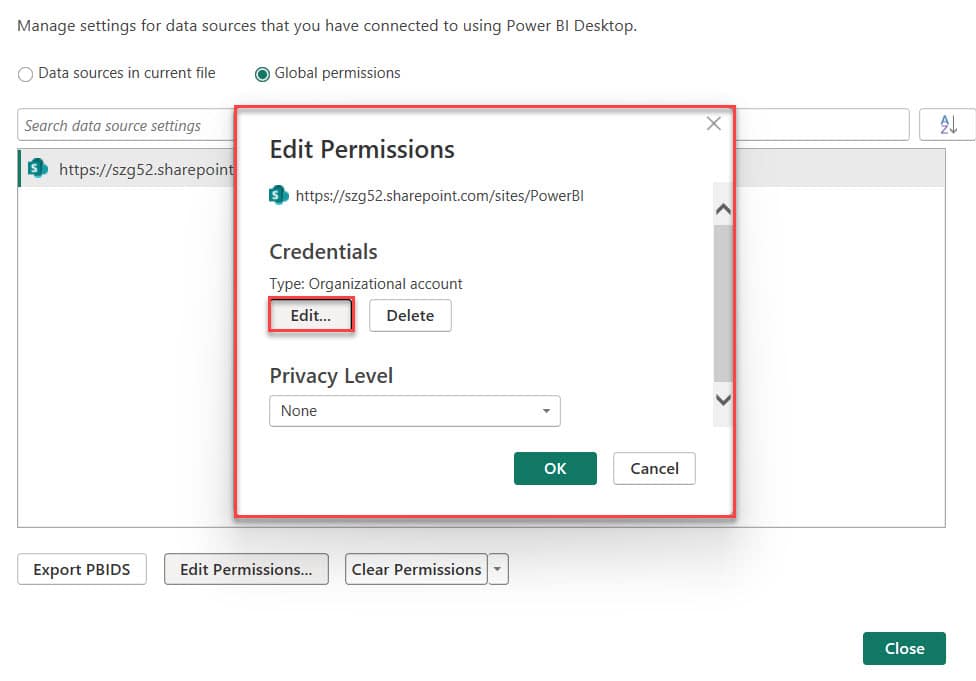Image resolution: width=976 pixels, height=681 pixels.
Task: Click Clear Permissions button
Action: pyautogui.click(x=416, y=569)
